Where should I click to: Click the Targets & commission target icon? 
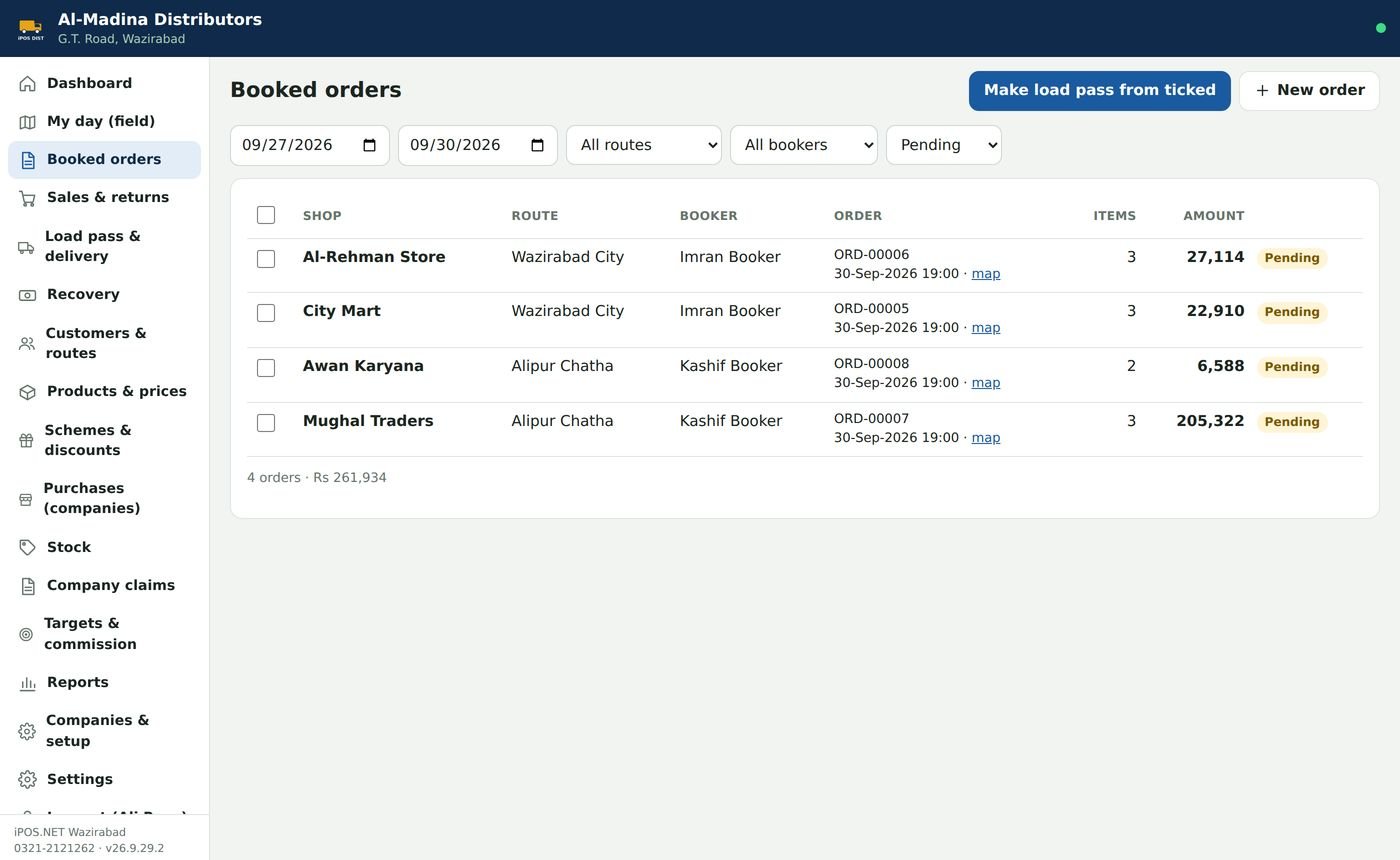[26, 634]
